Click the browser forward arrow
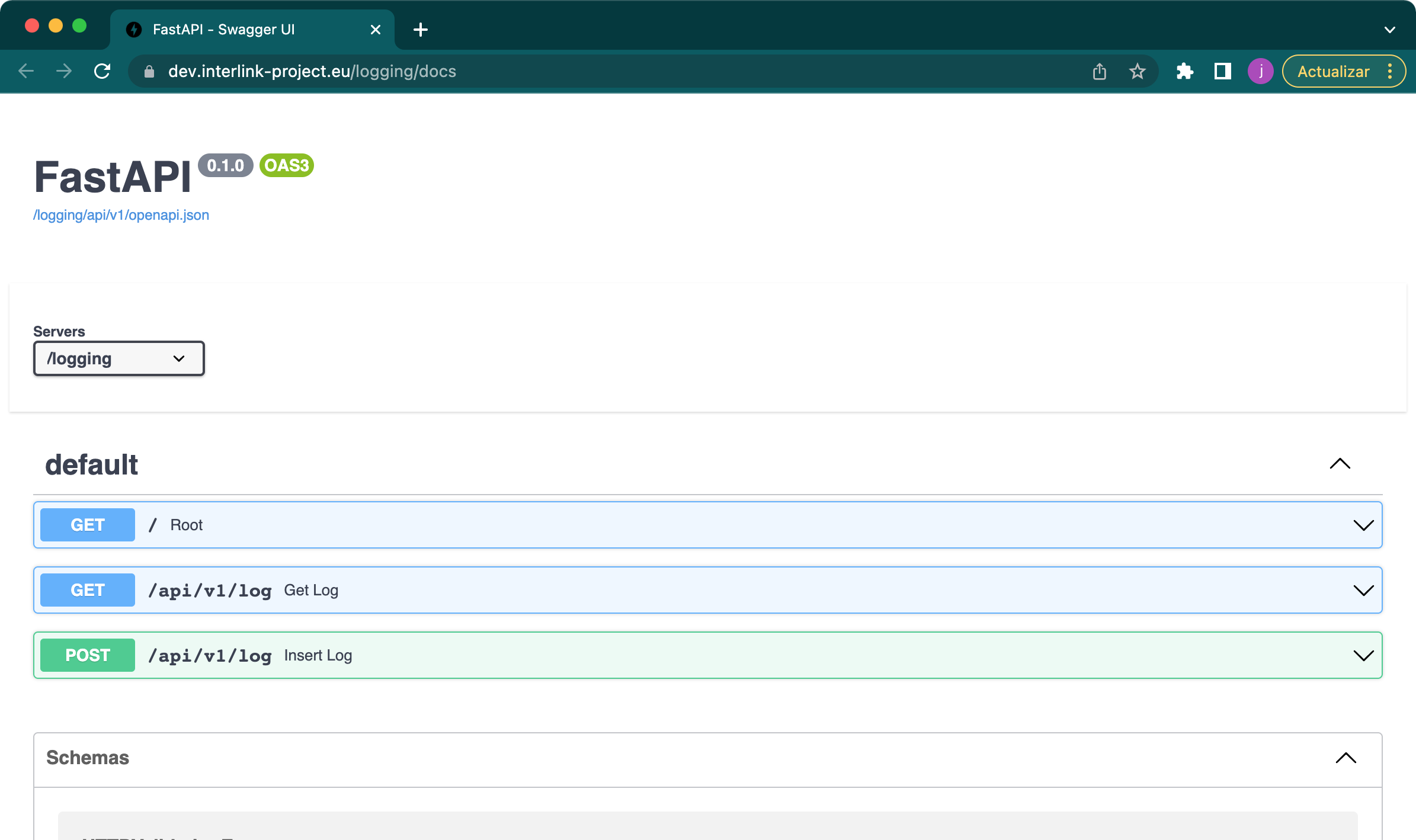 coord(64,71)
